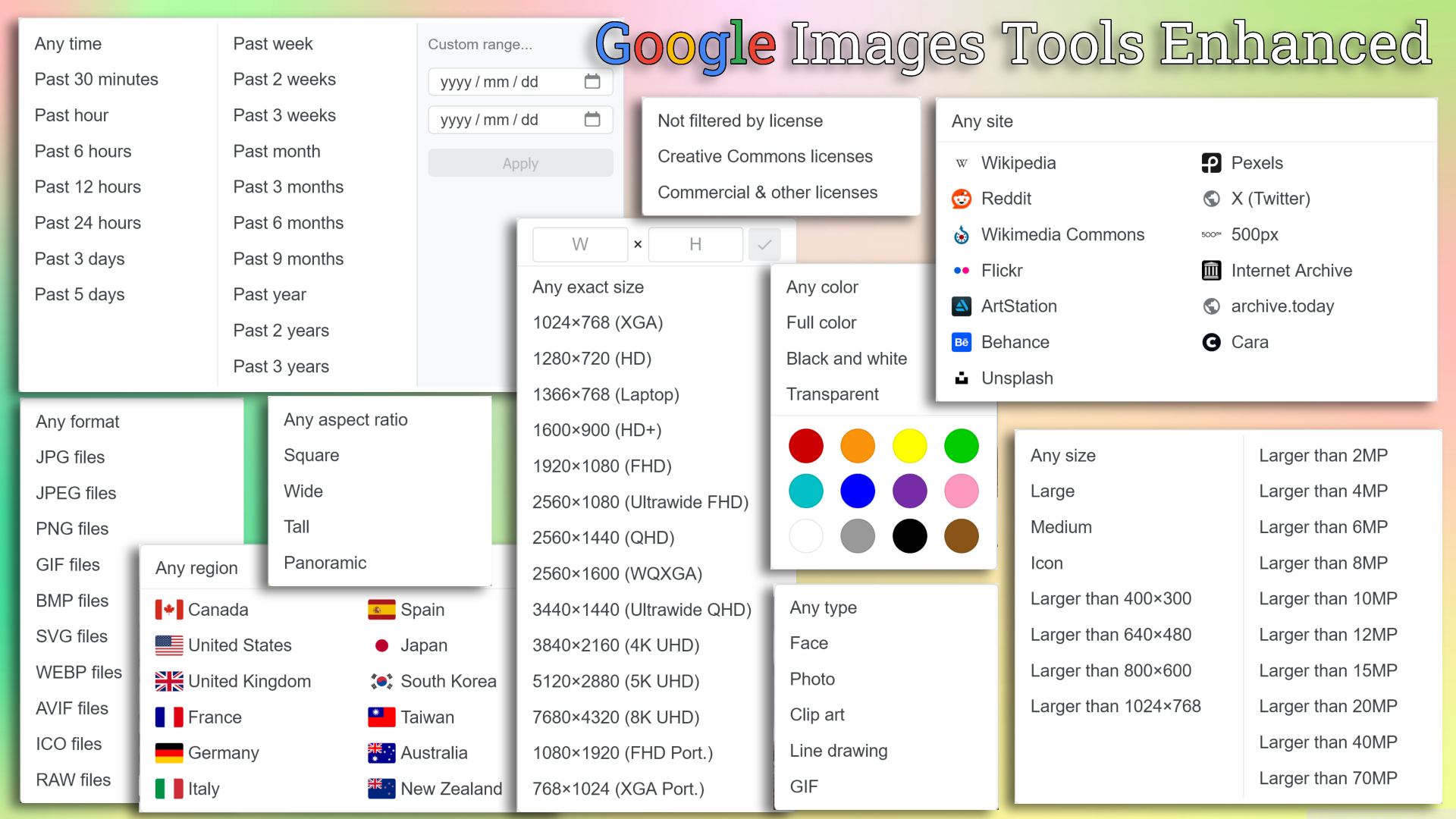
Task: Choose the Reddit site icon
Action: [x=961, y=198]
